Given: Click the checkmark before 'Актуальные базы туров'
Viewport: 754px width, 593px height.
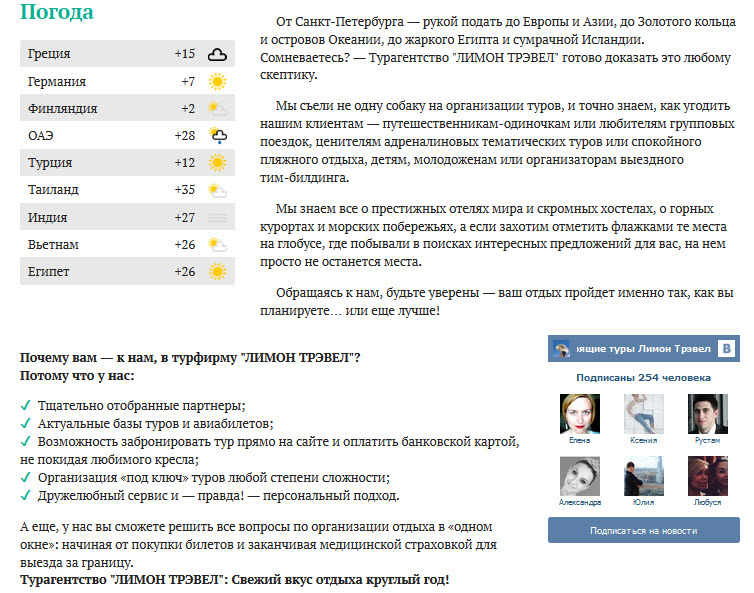Looking at the screenshot, I should click(x=25, y=423).
